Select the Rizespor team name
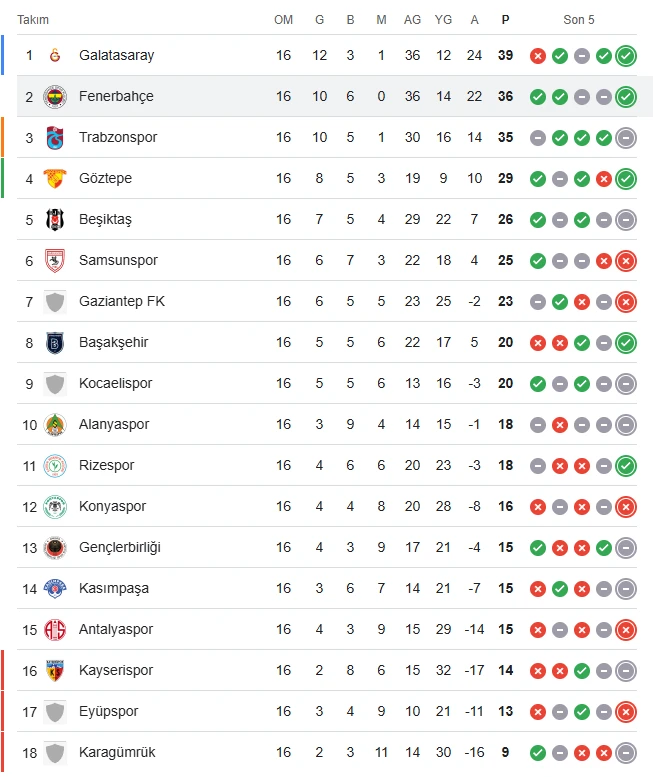653x777 pixels. 106,466
